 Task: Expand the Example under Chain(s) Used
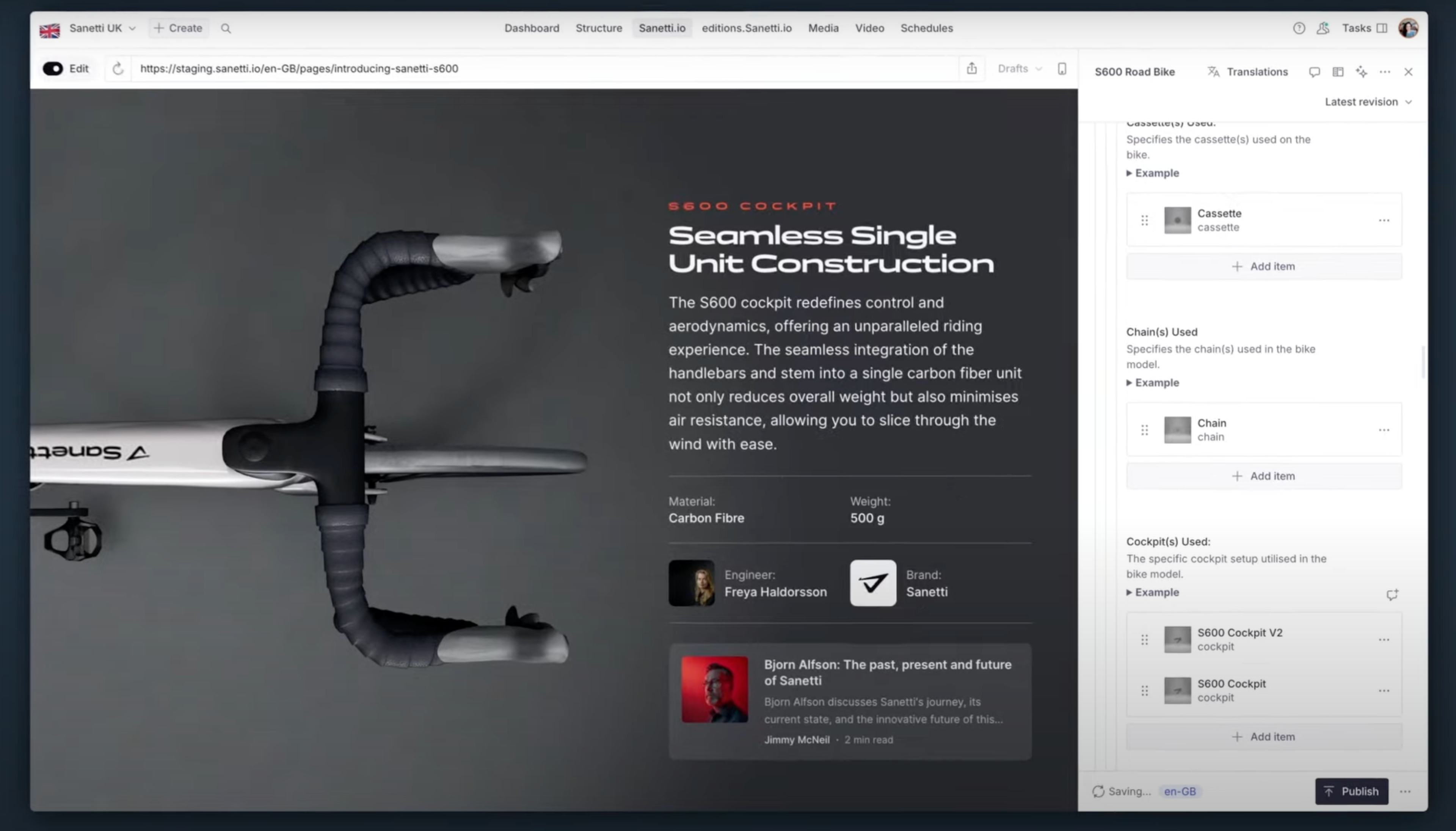(x=1152, y=382)
